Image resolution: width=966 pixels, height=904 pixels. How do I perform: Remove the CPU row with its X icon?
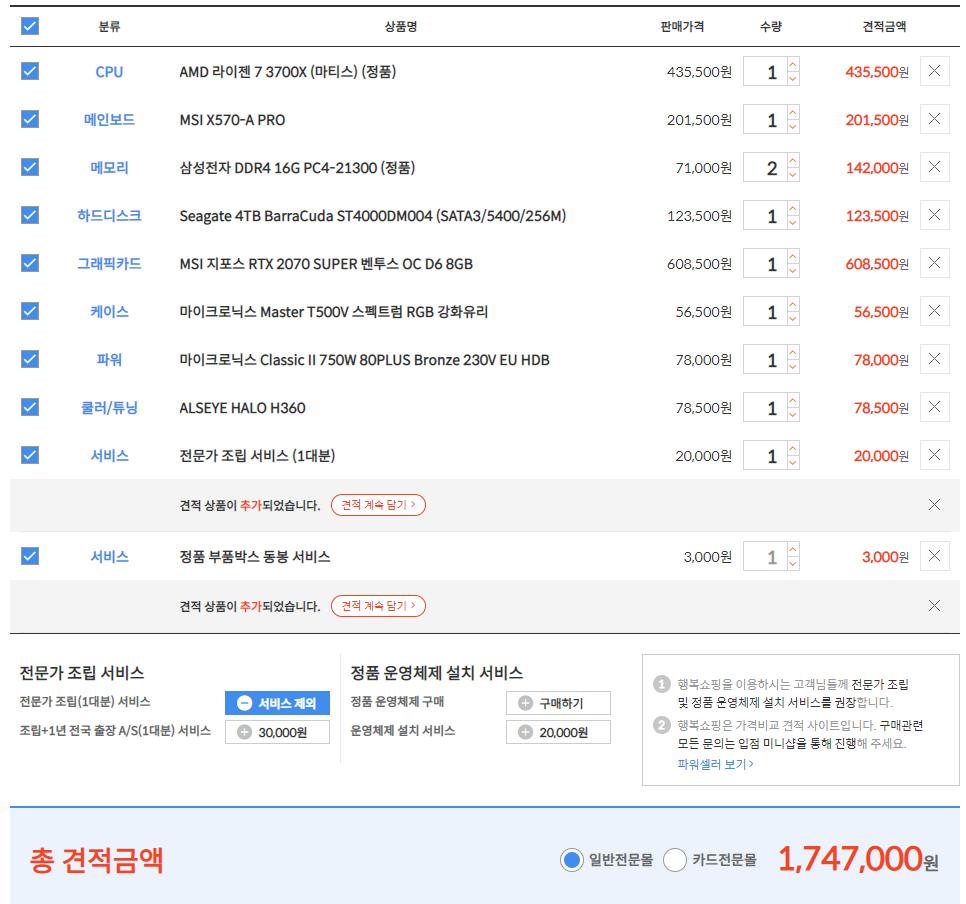point(934,72)
